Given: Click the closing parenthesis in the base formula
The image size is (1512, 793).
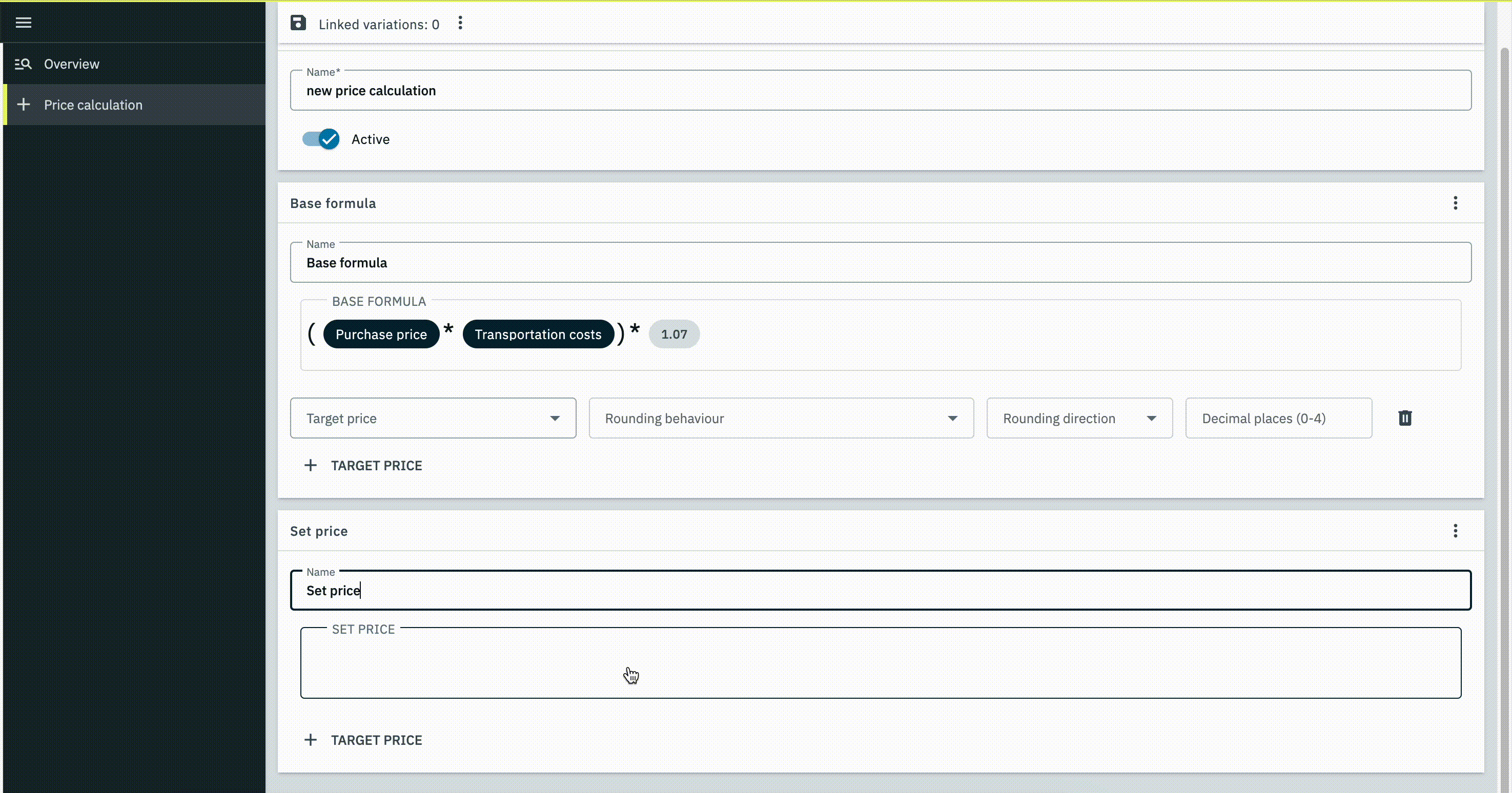Looking at the screenshot, I should 621,333.
